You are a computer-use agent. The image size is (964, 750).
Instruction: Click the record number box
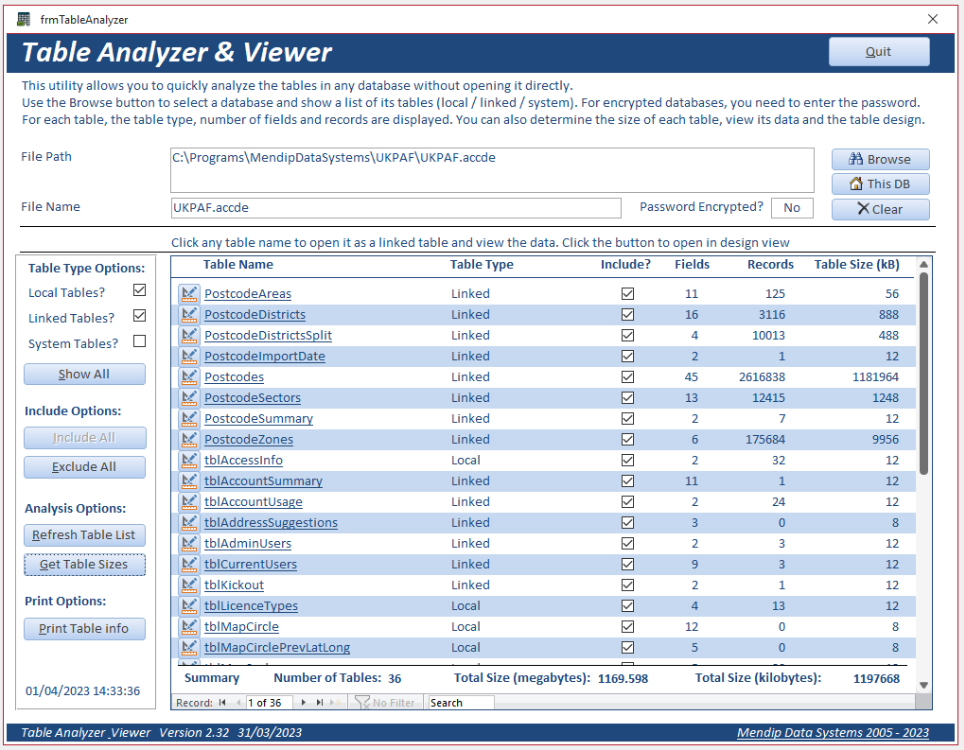[x=271, y=703]
